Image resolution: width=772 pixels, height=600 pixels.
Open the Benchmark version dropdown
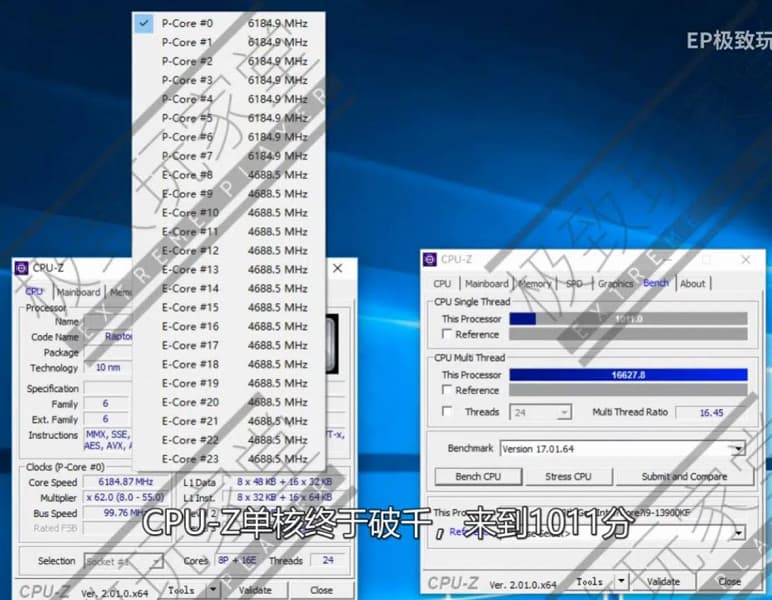622,449
